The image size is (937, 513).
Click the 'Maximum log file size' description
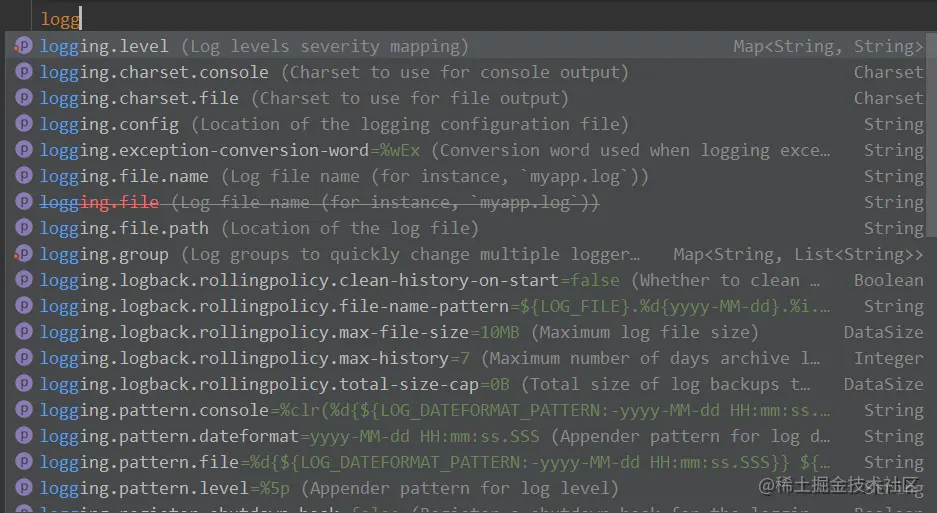pyautogui.click(x=645, y=332)
